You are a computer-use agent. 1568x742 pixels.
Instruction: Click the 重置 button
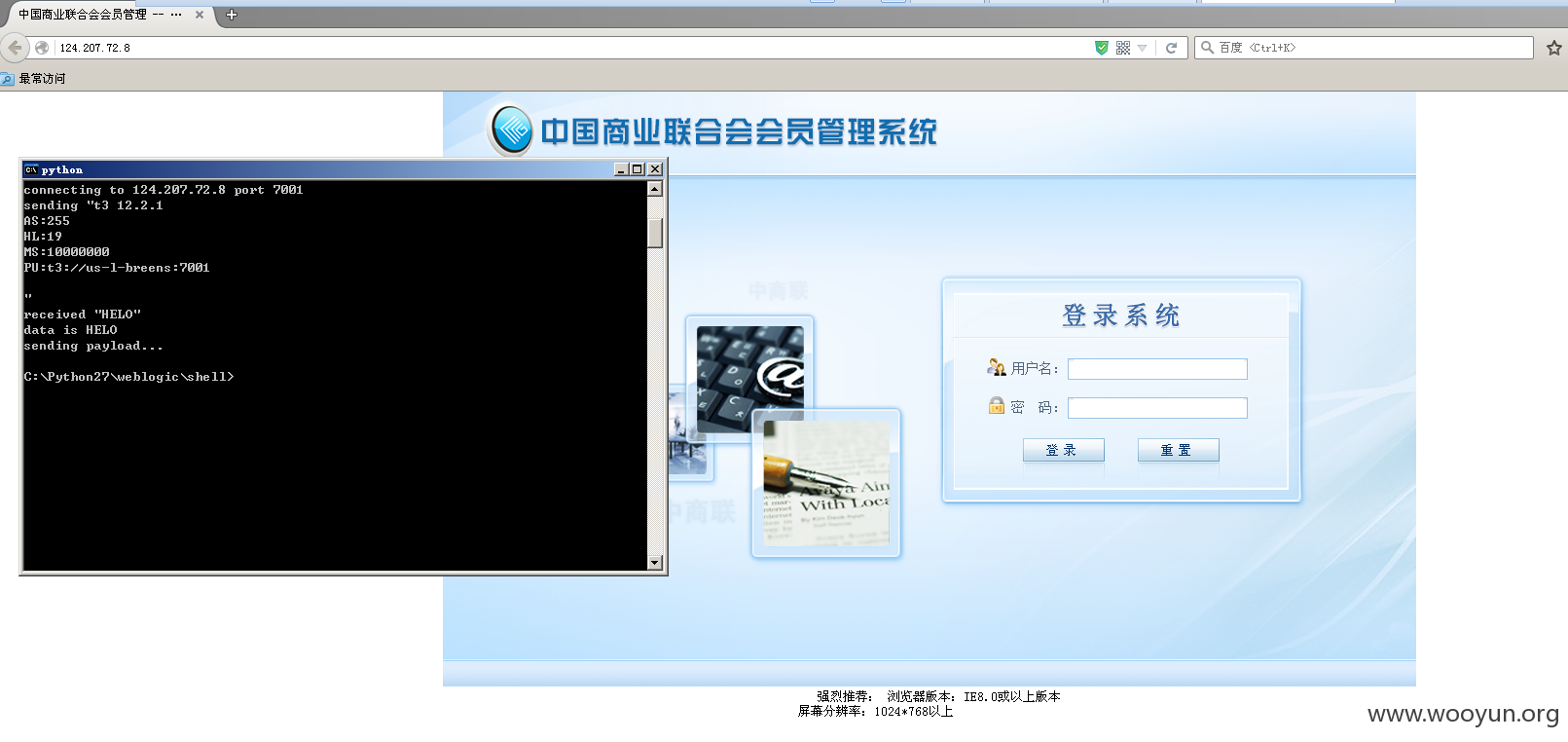[1178, 450]
